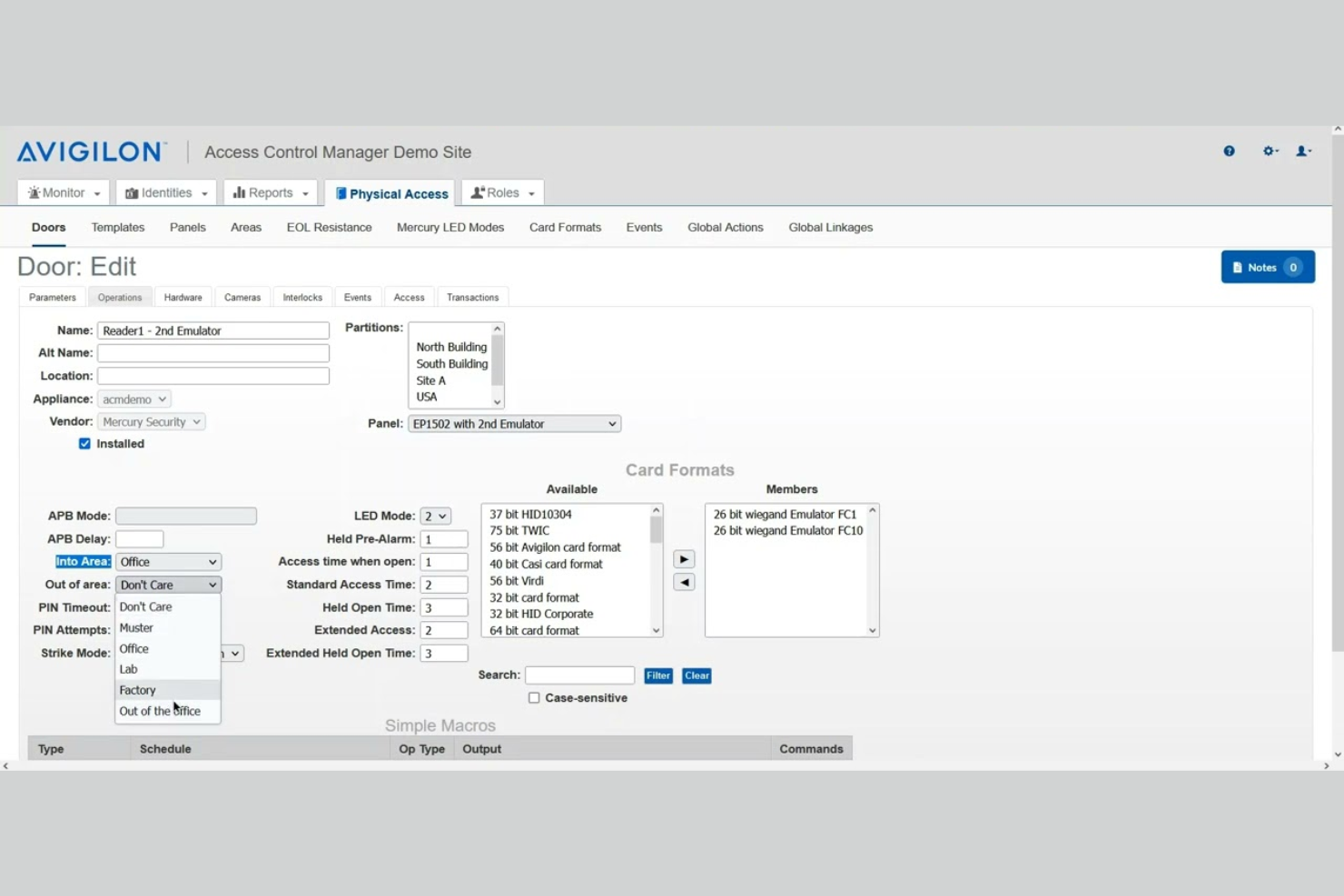Switch to the Hardware tab

coord(183,298)
